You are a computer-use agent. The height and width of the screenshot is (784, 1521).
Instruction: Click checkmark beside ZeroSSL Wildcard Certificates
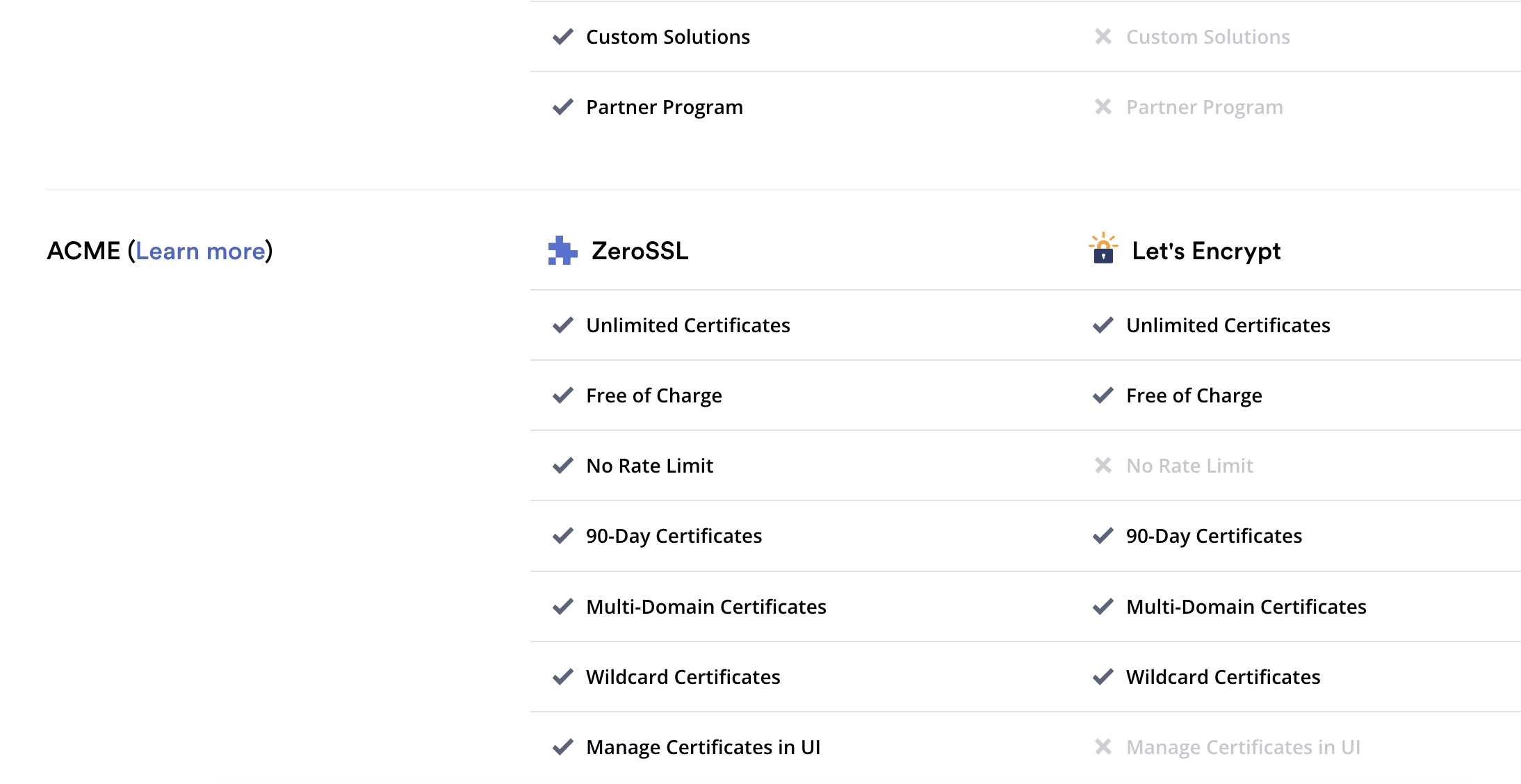pyautogui.click(x=562, y=677)
